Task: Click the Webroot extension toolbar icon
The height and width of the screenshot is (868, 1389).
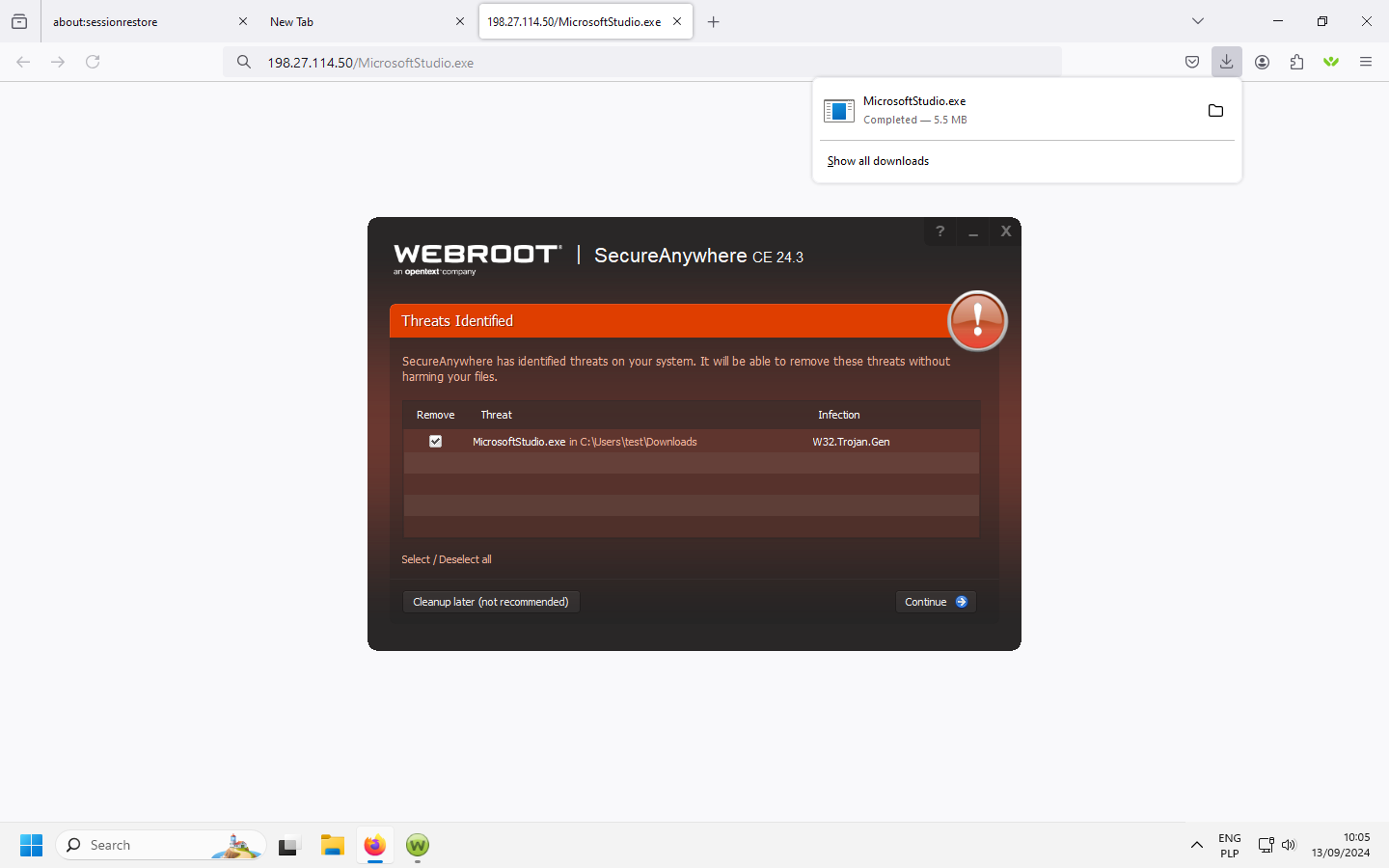Action: pyautogui.click(x=1331, y=62)
